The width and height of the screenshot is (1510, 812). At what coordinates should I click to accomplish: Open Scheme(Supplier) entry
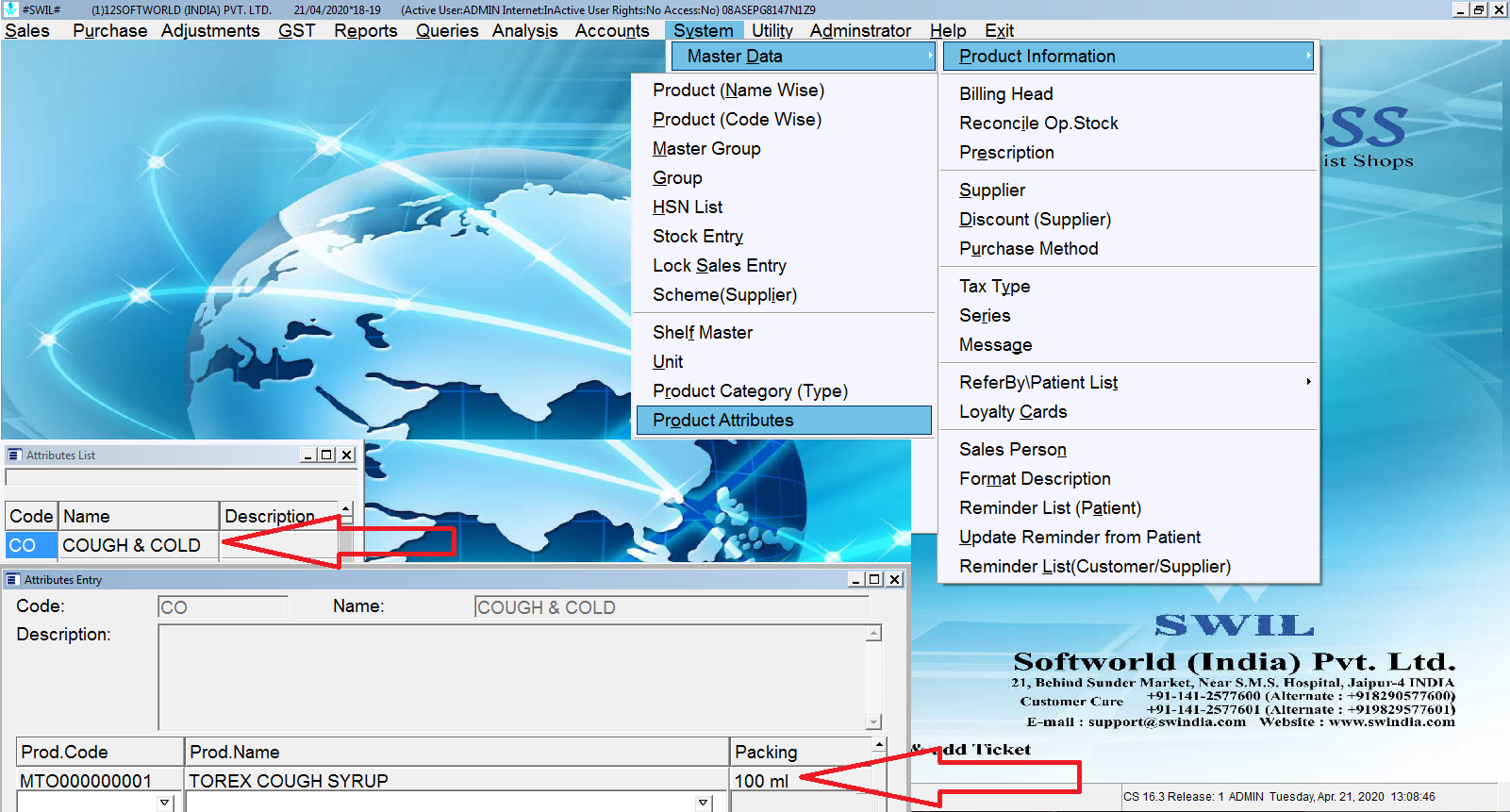724,295
